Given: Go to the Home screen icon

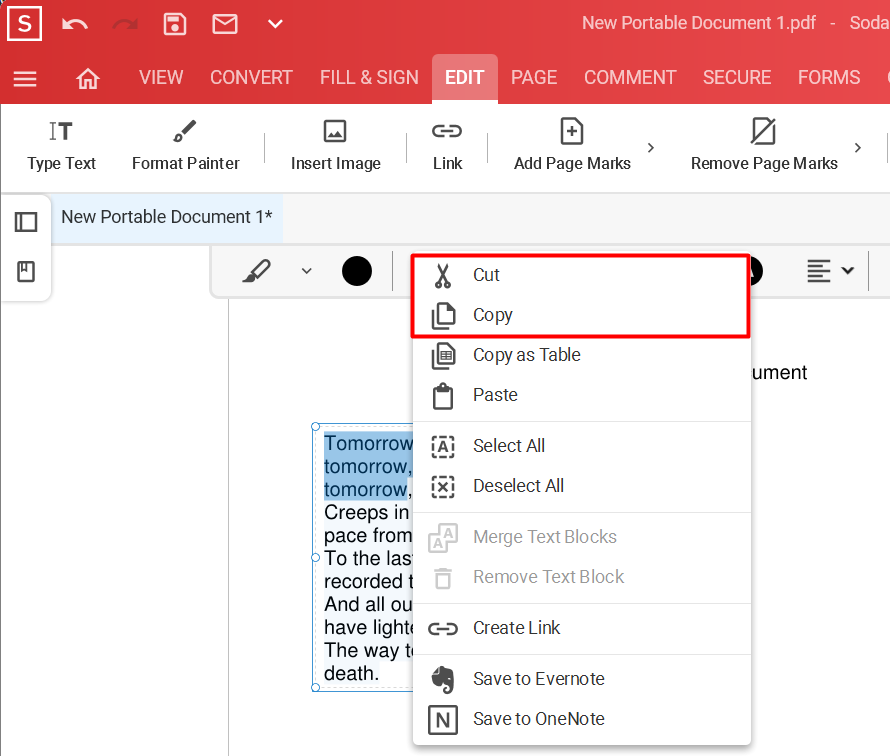Looking at the screenshot, I should point(88,78).
